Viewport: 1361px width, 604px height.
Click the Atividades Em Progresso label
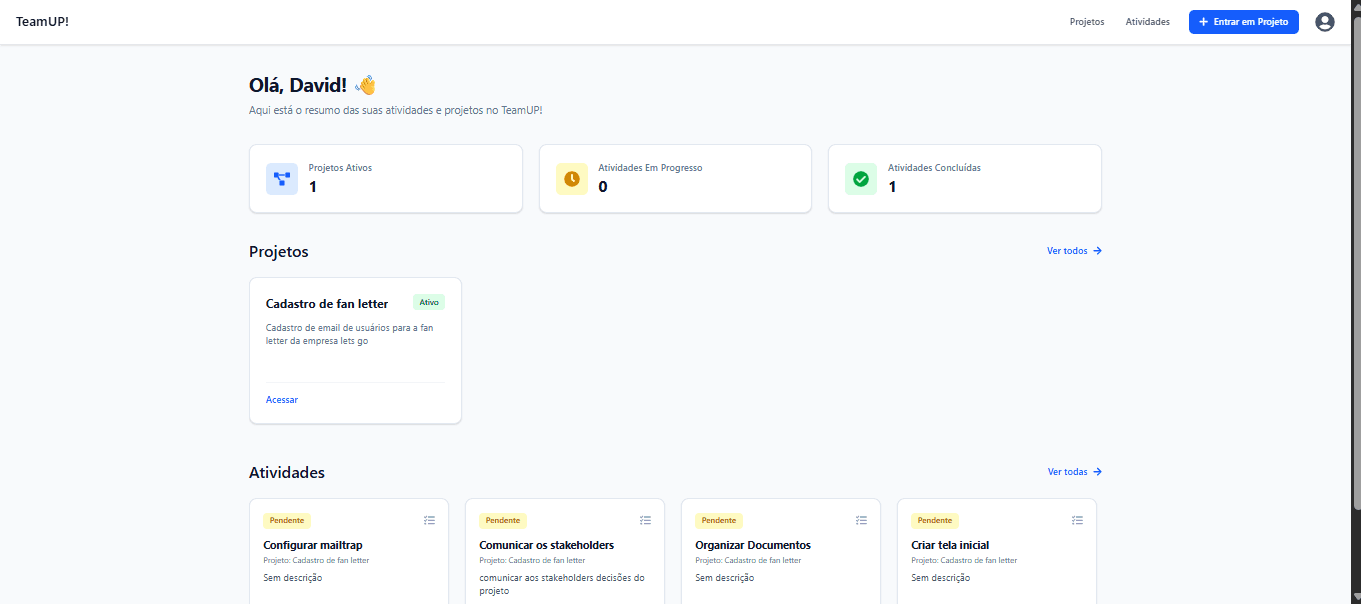pos(650,168)
